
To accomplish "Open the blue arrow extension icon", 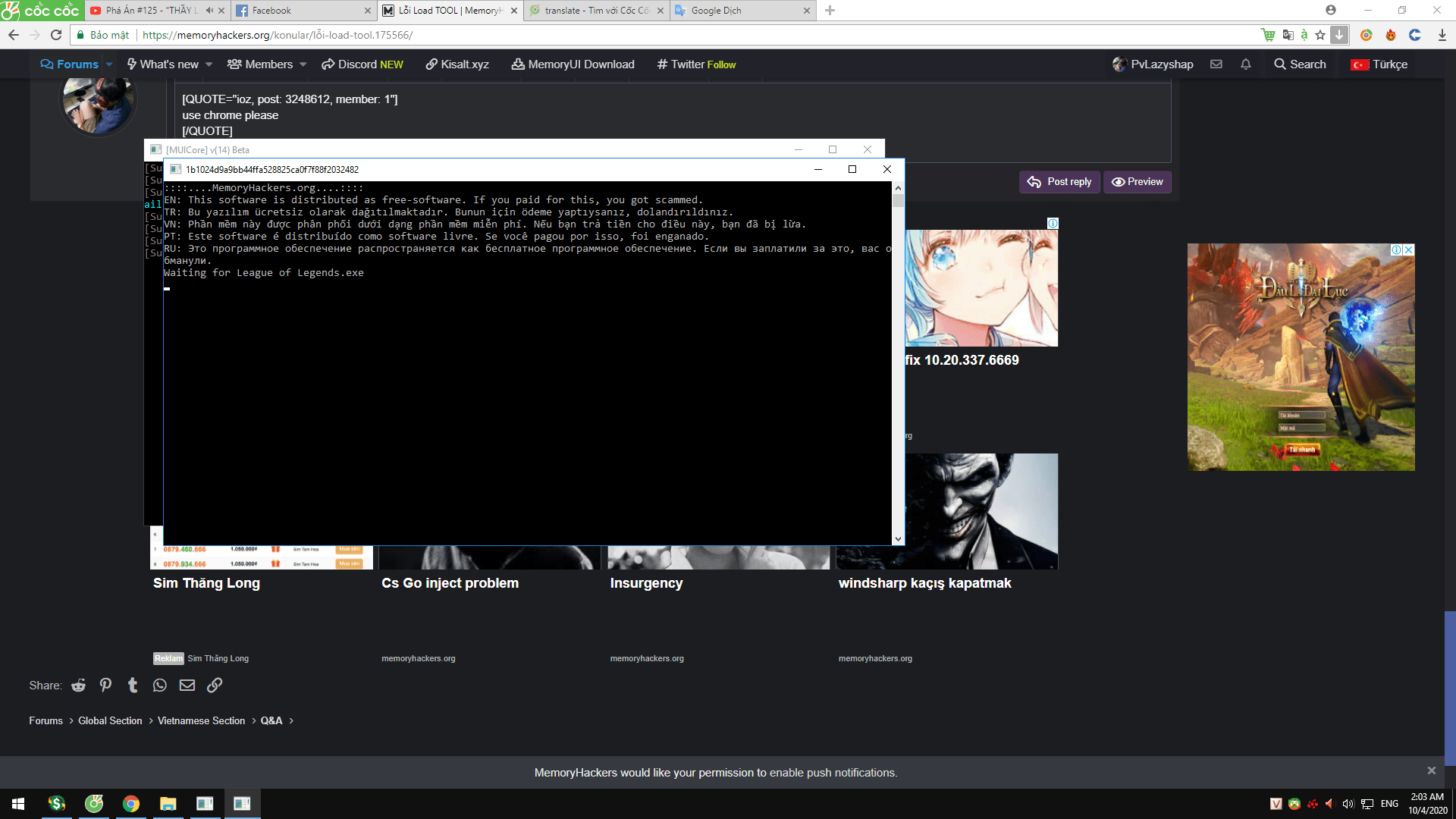I will [1415, 35].
